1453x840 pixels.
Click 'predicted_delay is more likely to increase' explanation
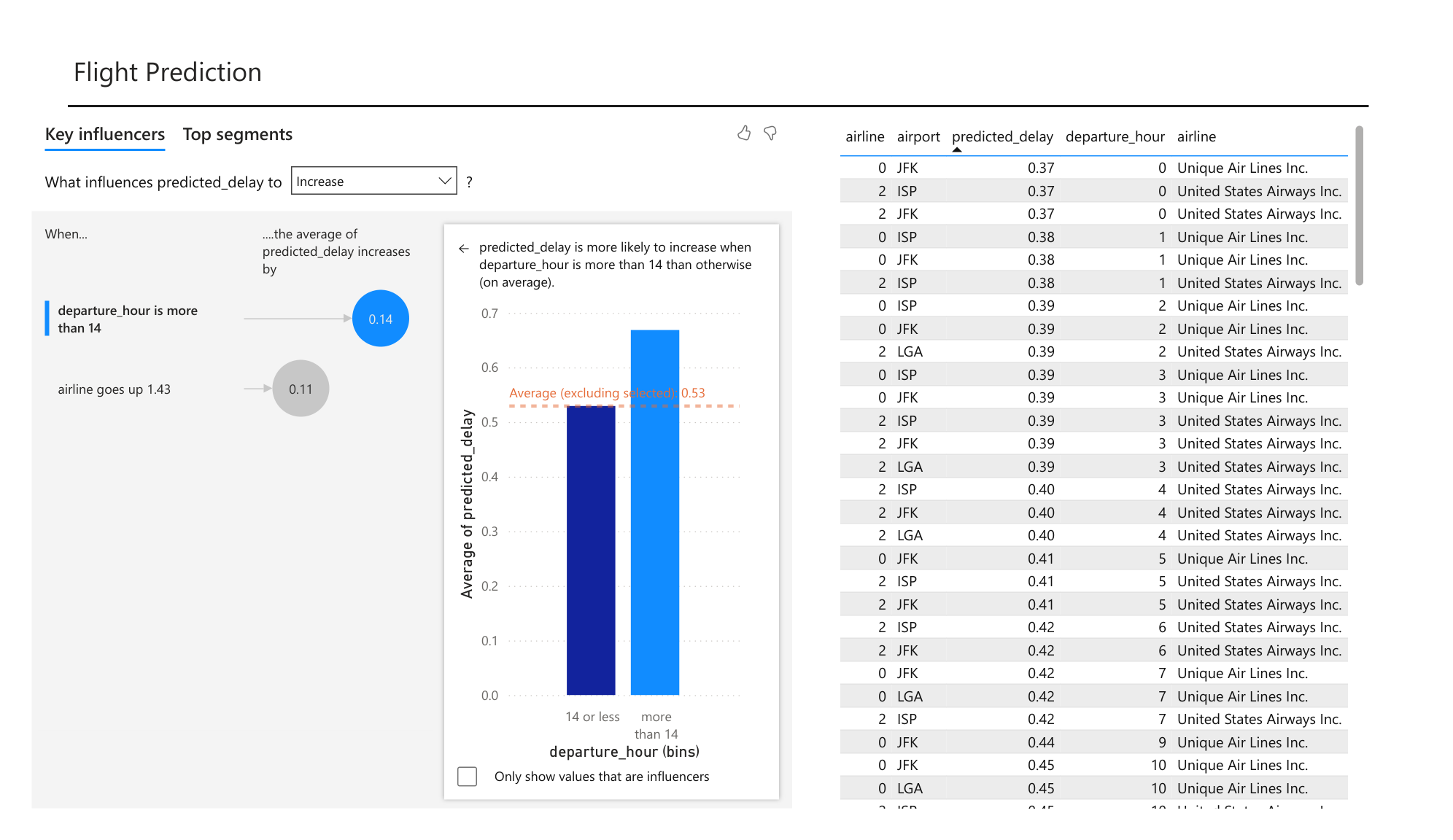[615, 265]
